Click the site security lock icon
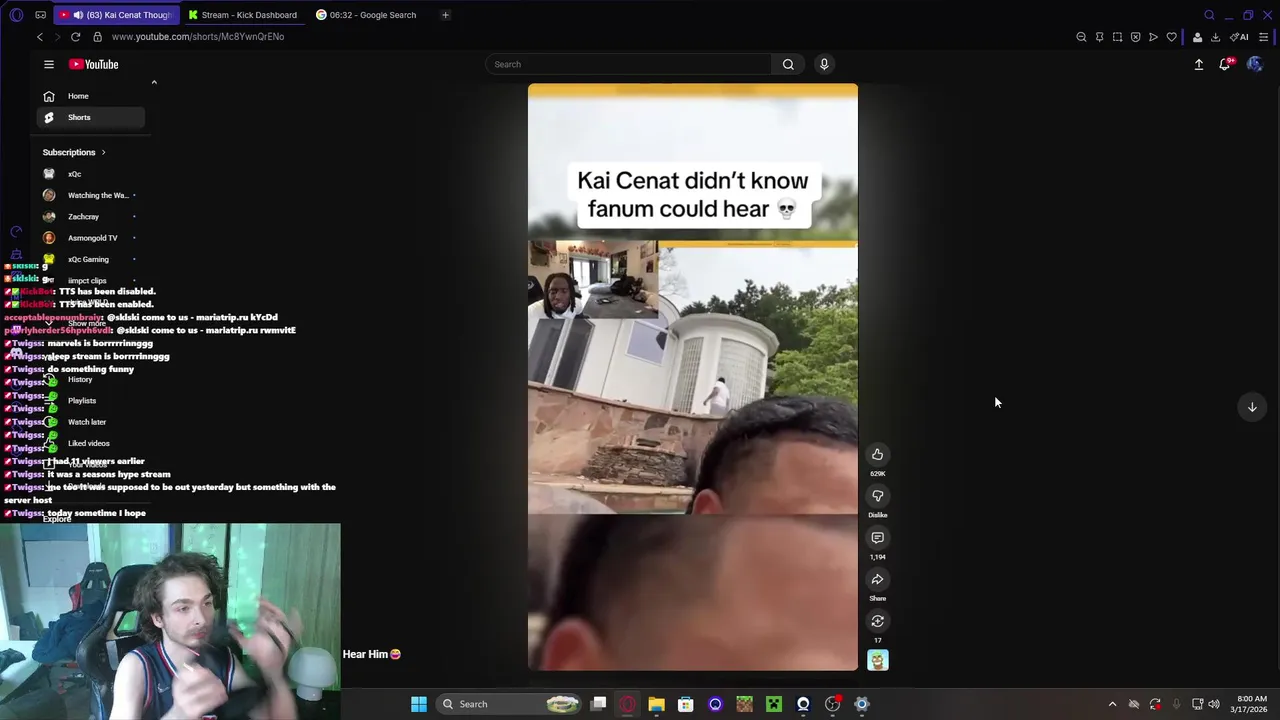 tap(97, 37)
